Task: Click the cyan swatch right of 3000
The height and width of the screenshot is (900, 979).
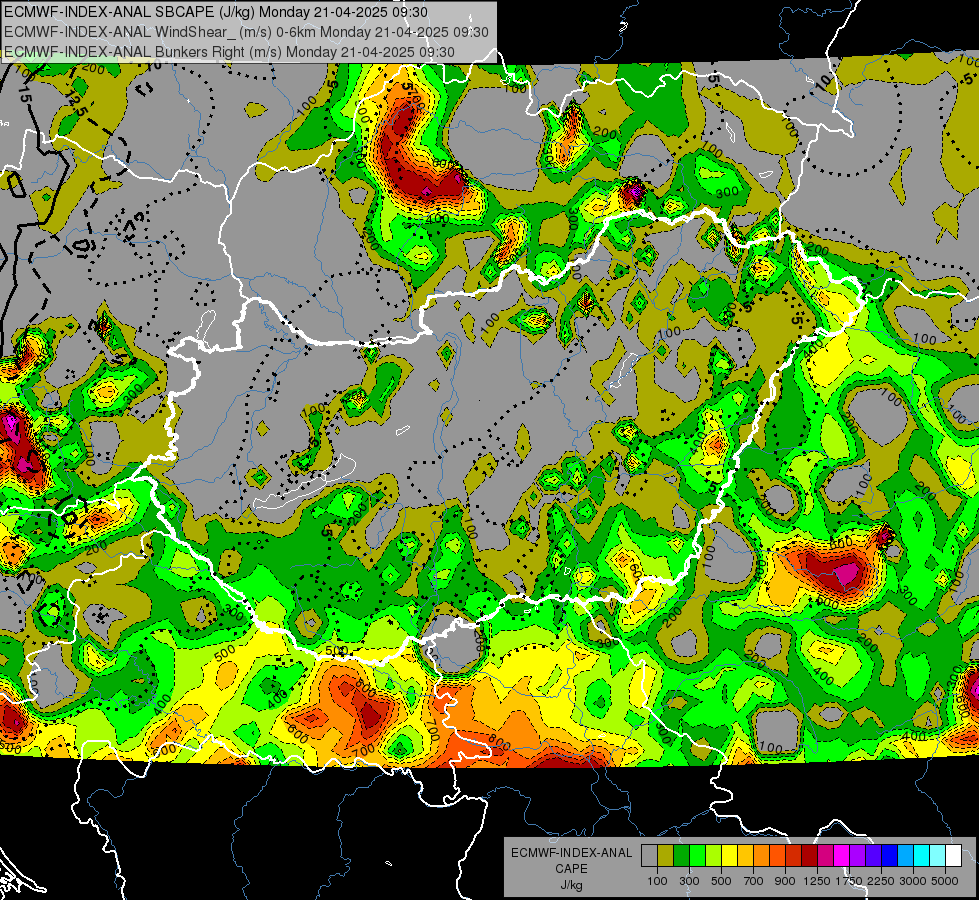Action: 922,856
